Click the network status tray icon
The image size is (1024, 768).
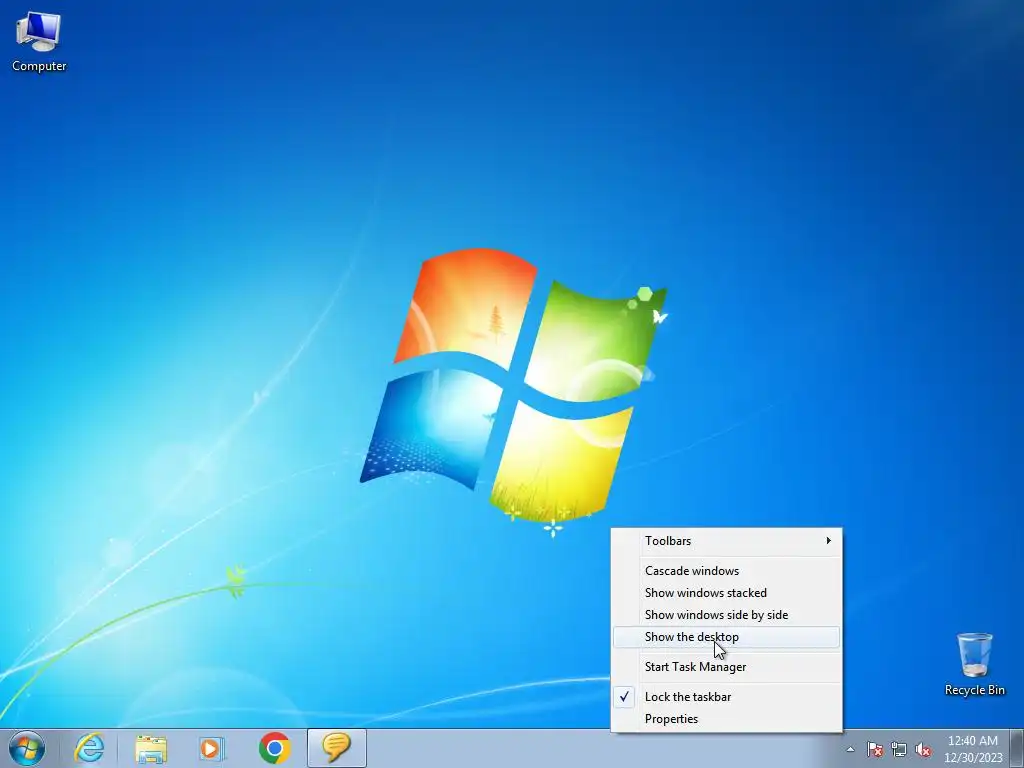899,750
